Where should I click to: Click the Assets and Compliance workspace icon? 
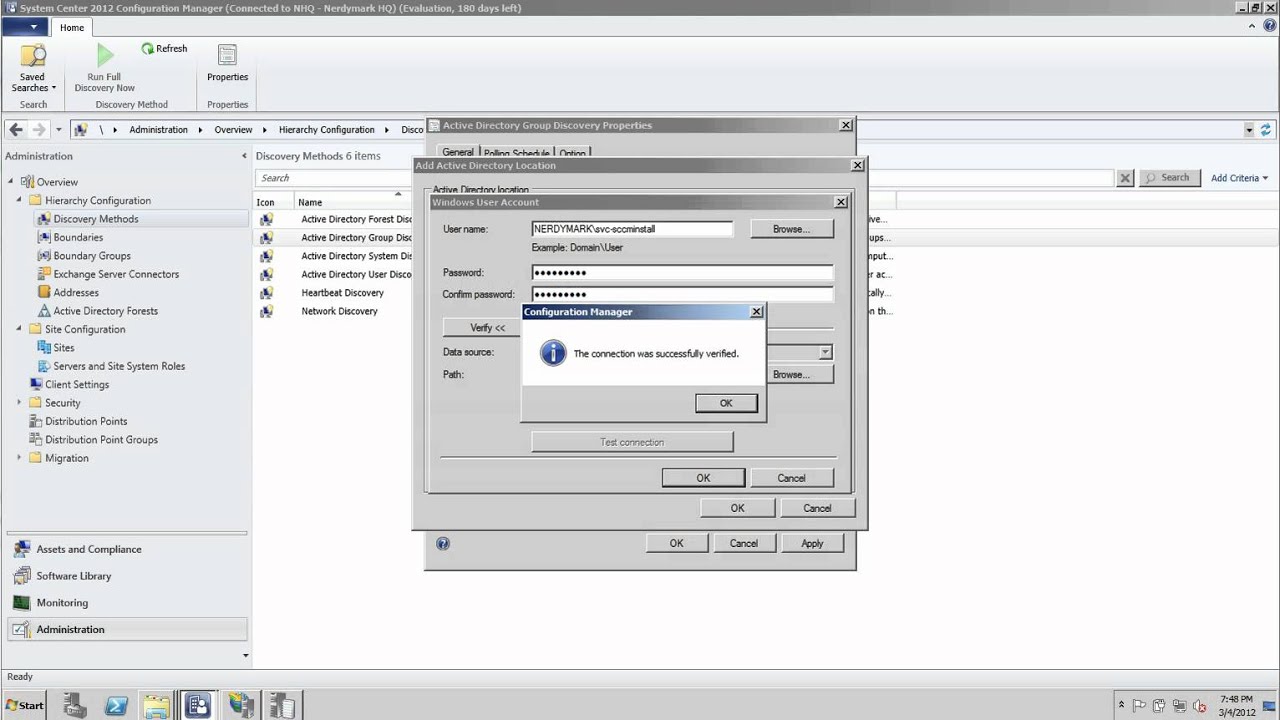coord(21,549)
